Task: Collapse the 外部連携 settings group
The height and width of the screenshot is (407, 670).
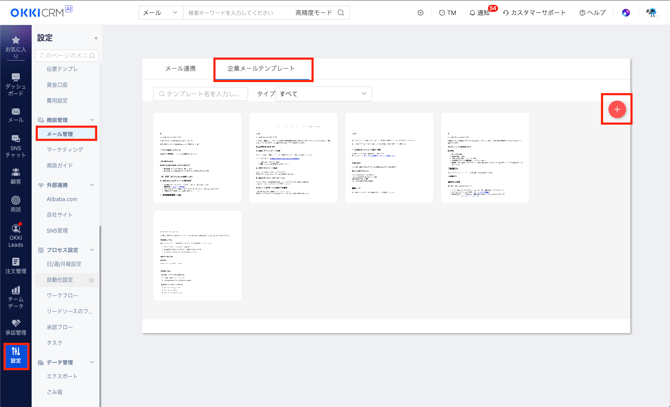Action: click(x=92, y=185)
